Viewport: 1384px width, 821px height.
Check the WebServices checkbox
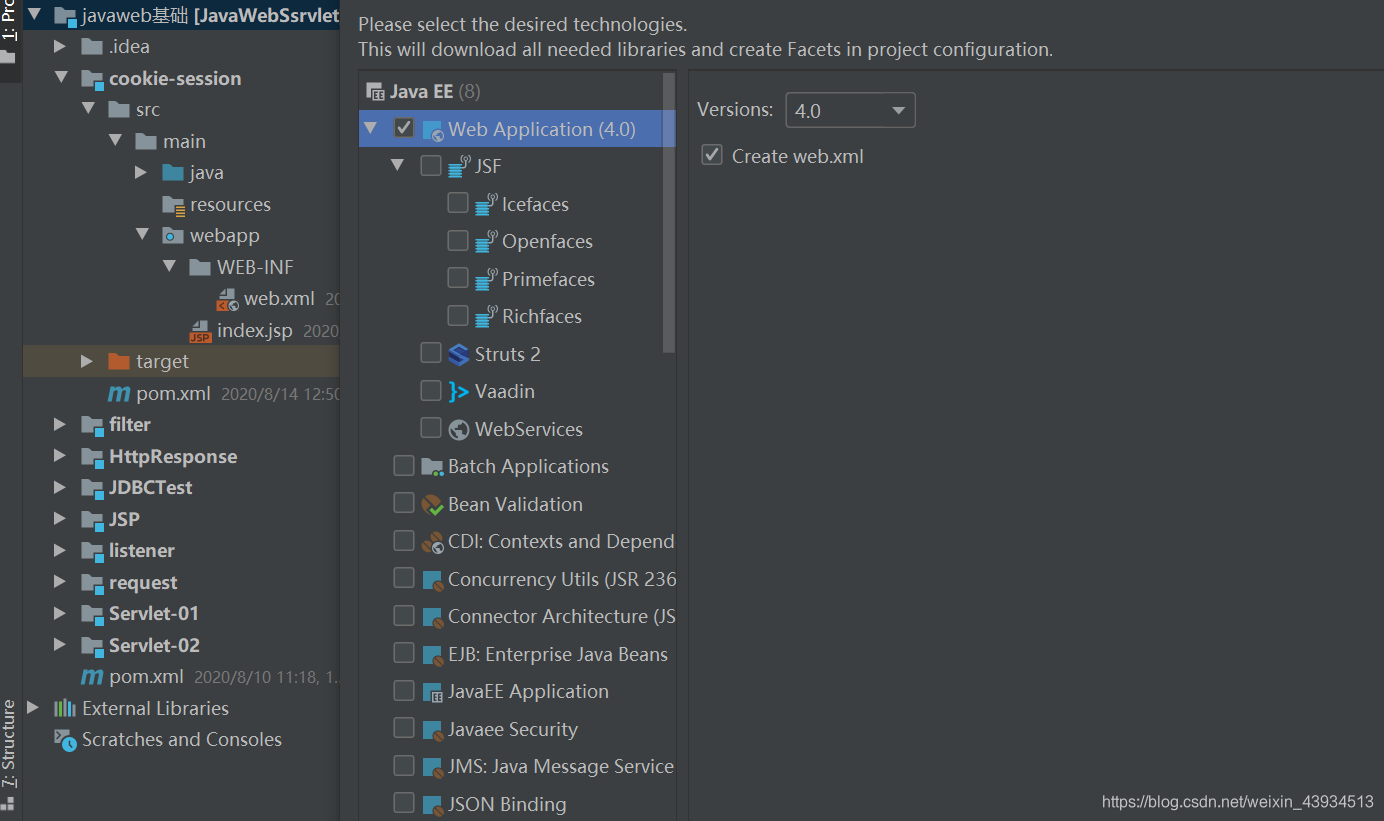click(431, 428)
